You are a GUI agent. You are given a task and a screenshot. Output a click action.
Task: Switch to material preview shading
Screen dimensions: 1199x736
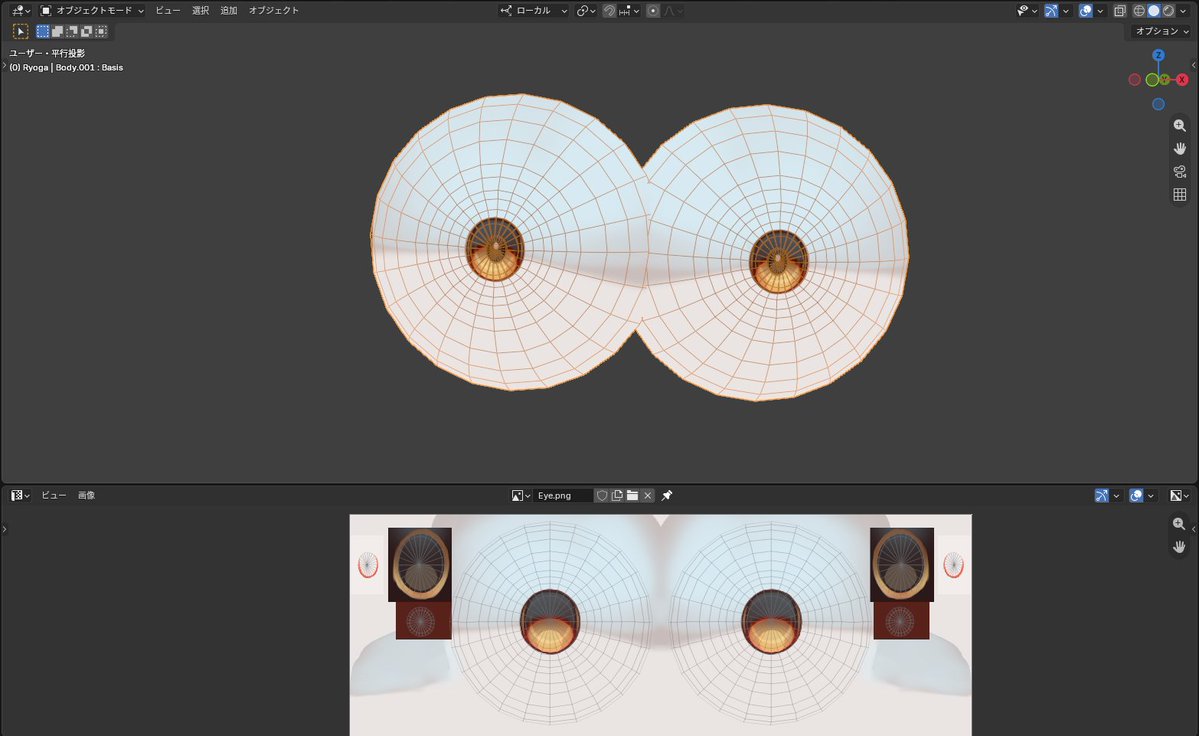click(1168, 11)
